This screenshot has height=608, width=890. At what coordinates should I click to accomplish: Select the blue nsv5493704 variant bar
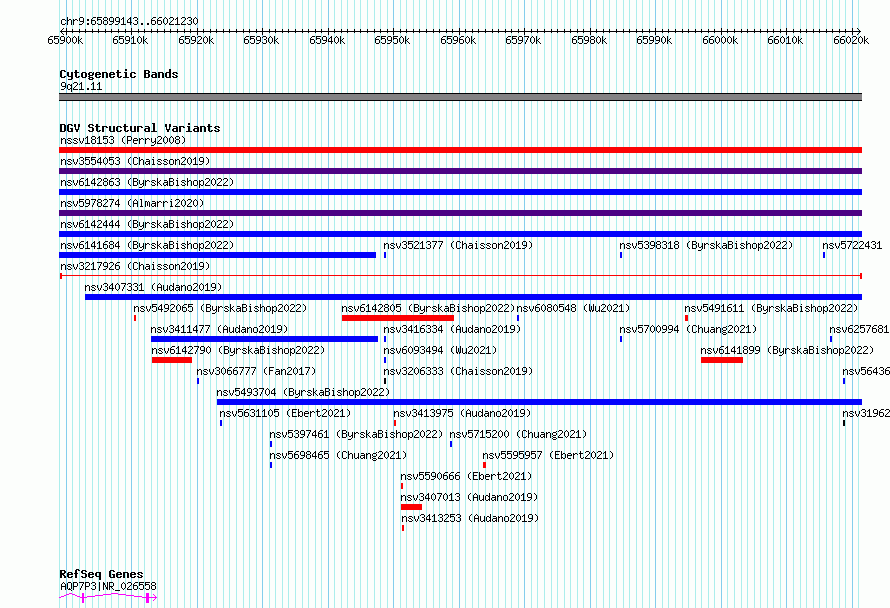[x=539, y=402]
